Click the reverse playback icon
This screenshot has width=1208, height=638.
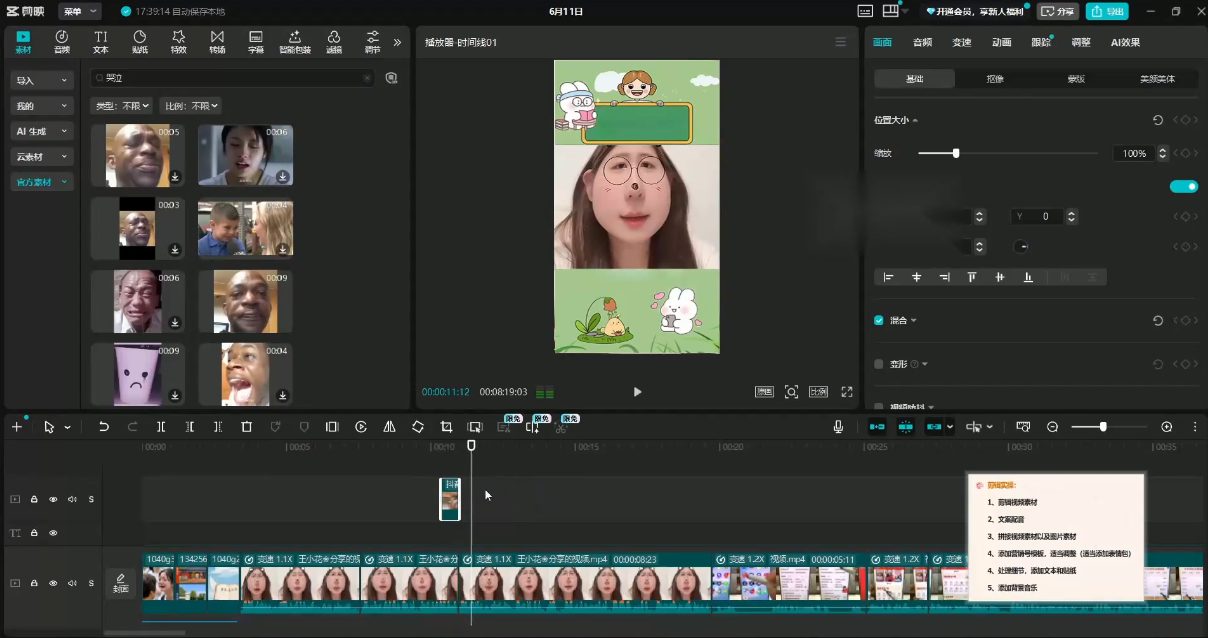click(x=361, y=427)
